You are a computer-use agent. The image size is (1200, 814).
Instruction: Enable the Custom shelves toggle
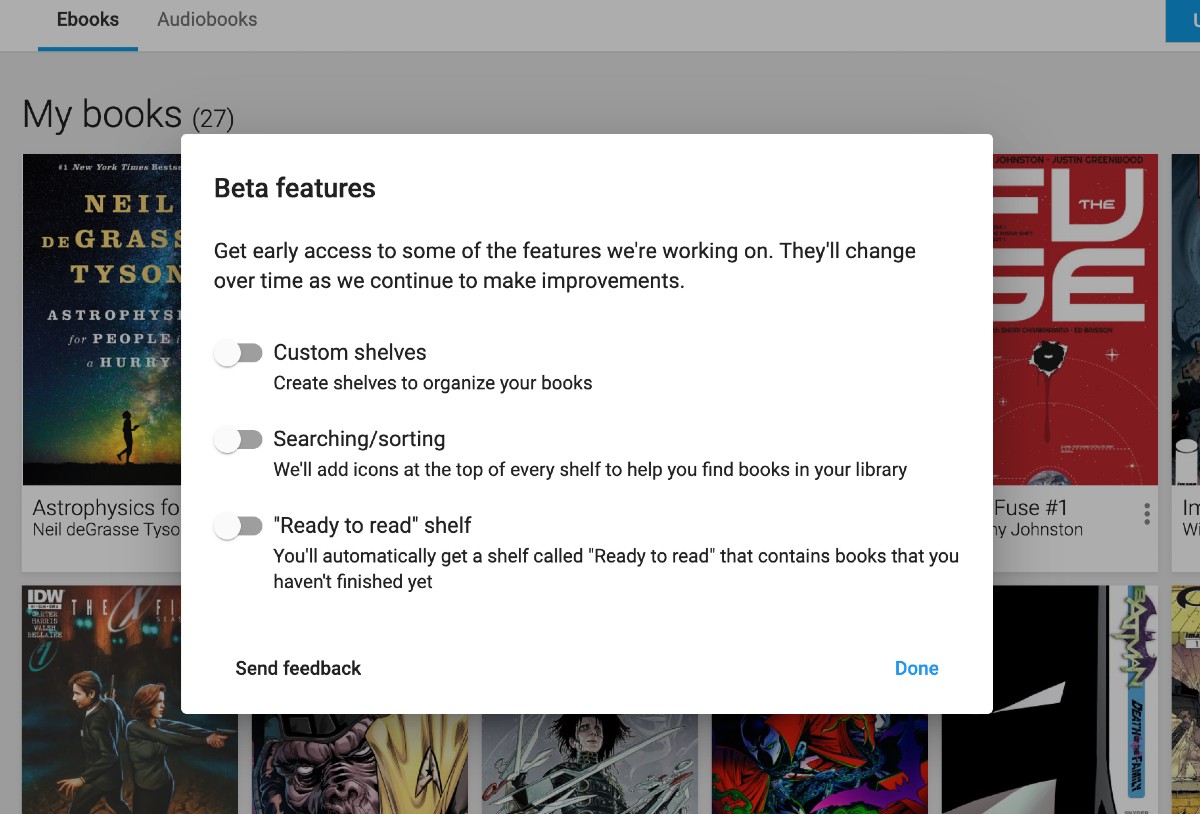pos(238,353)
